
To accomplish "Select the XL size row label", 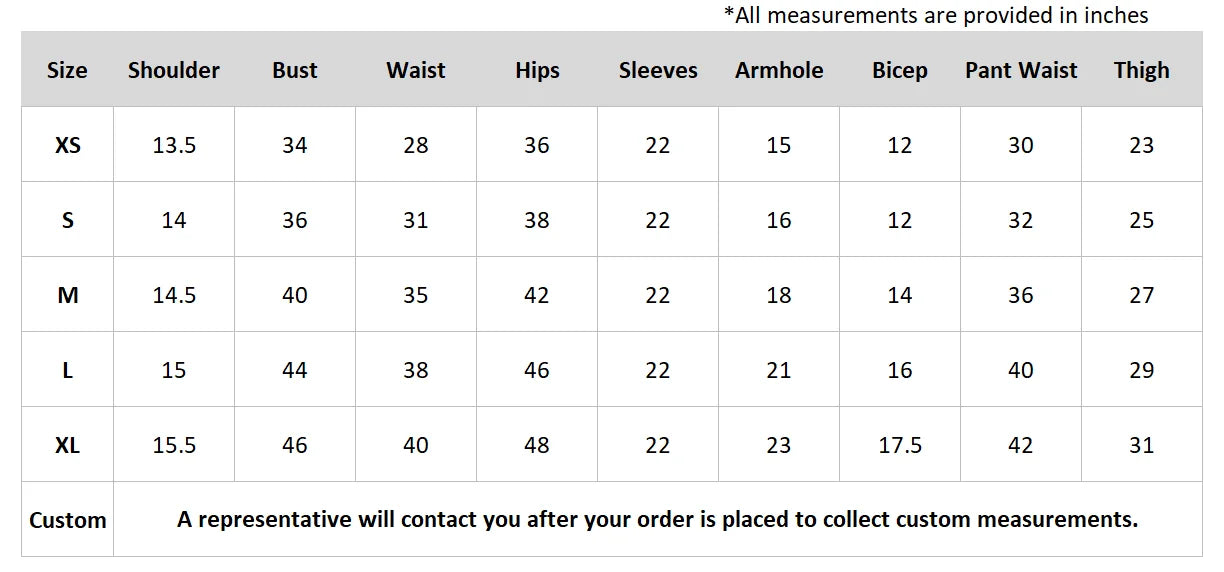I will coord(67,445).
